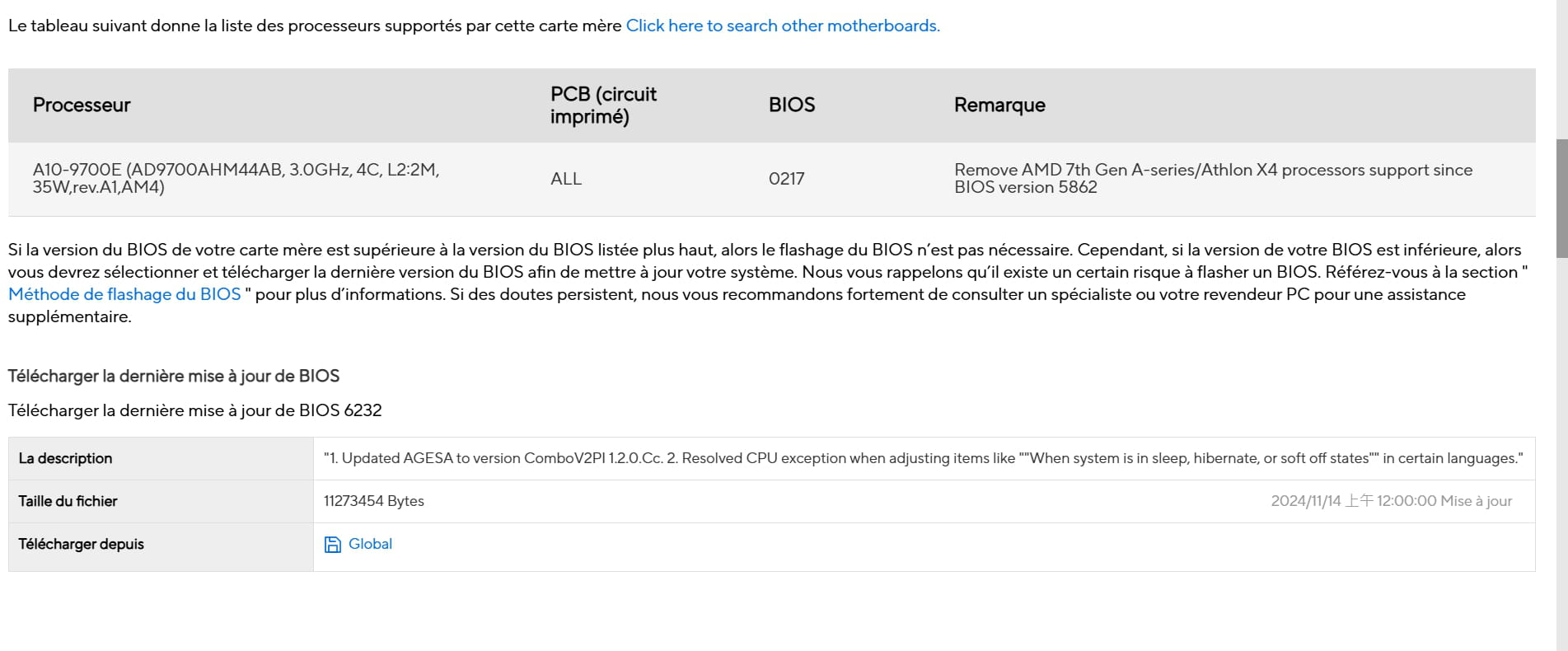The height and width of the screenshot is (651, 1568).
Task: Open 'Click here to search other motherboards' link
Action: point(783,26)
